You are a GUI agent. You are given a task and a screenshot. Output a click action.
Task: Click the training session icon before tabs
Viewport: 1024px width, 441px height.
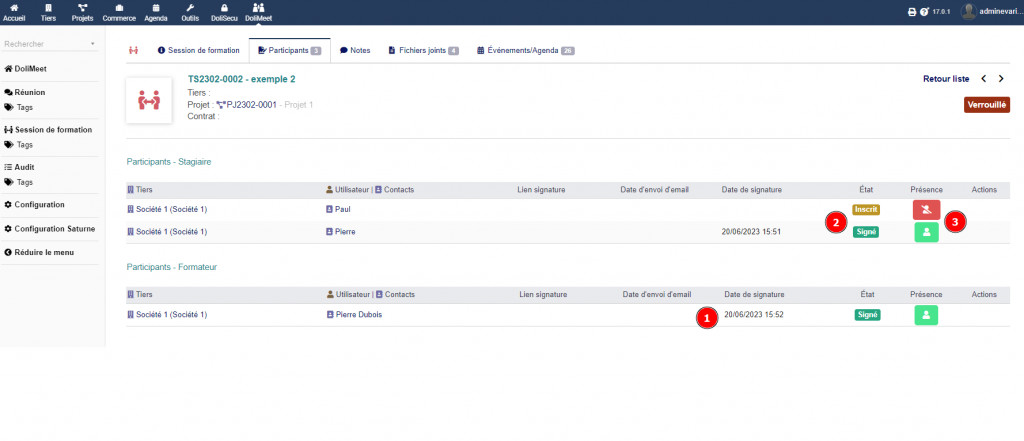pyautogui.click(x=134, y=50)
